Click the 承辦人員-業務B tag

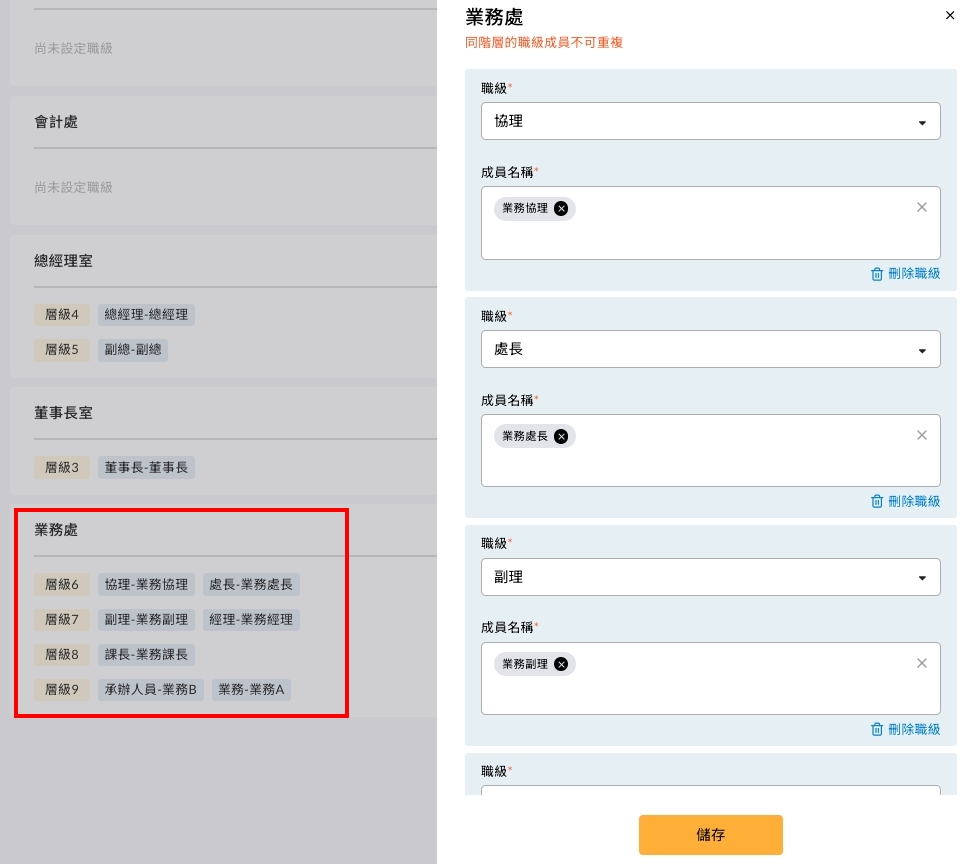[151, 690]
